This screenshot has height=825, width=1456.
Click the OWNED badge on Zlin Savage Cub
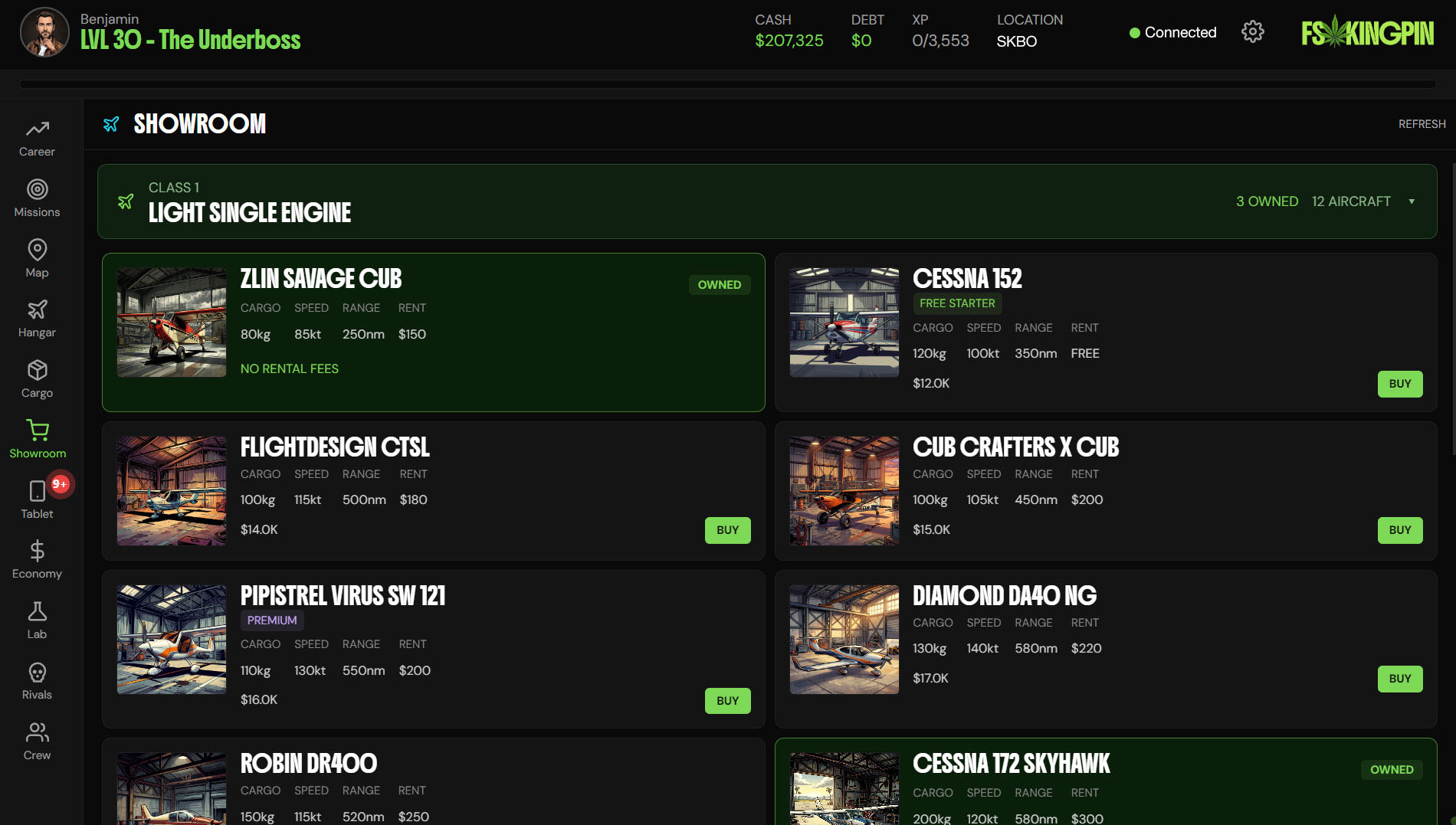[720, 285]
